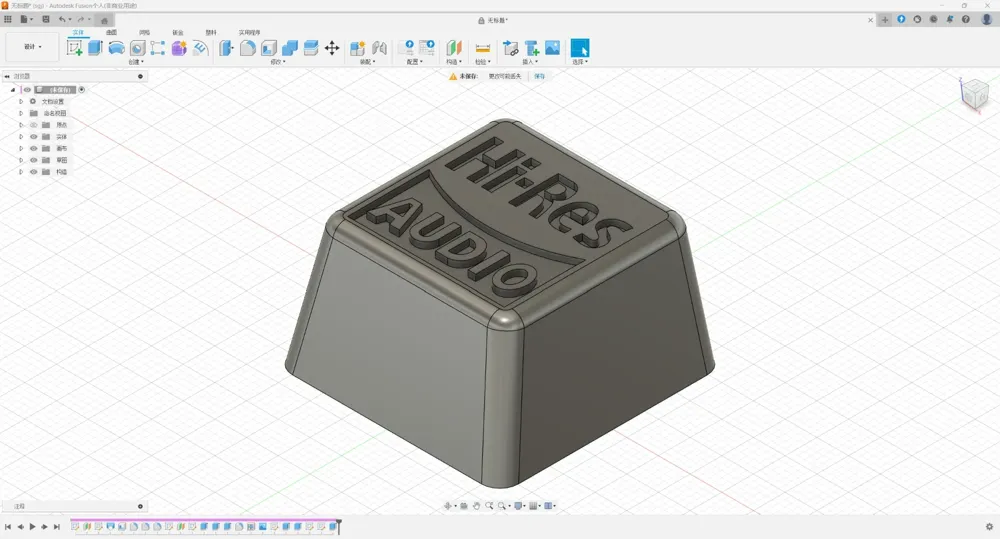Select the Combine tool
1000x539 pixels.
290,48
